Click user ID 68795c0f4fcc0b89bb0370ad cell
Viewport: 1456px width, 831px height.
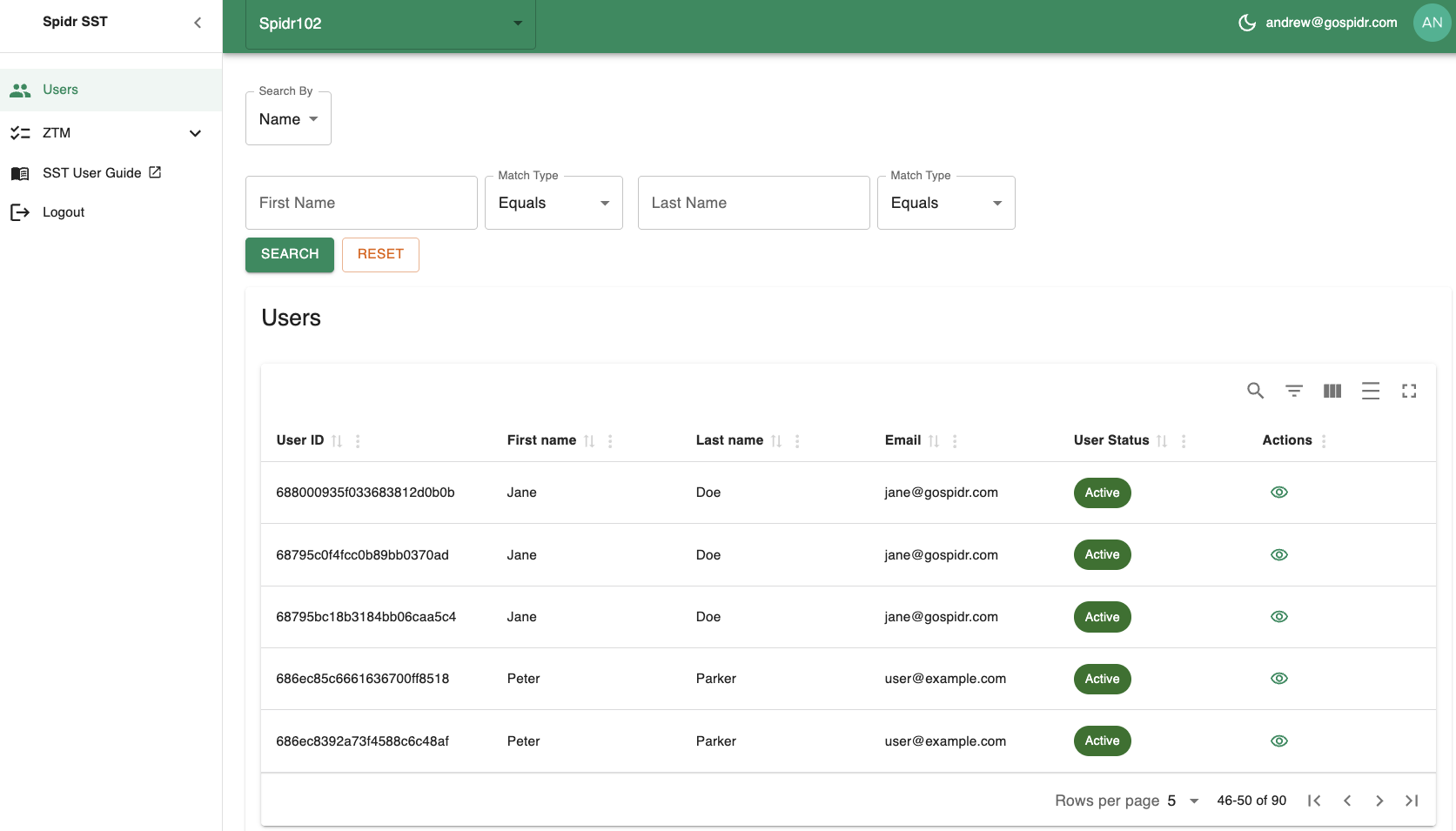click(362, 555)
